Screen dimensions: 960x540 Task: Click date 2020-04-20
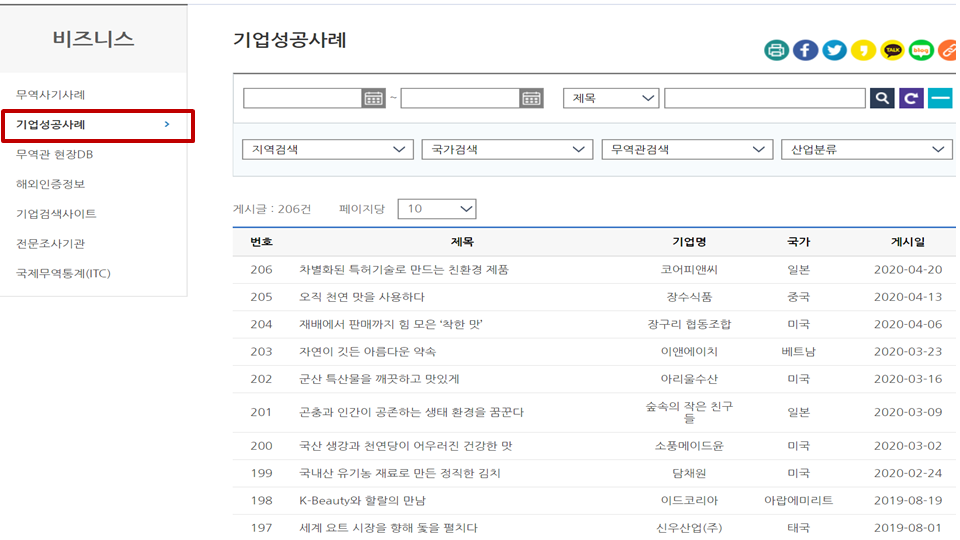(x=908, y=269)
